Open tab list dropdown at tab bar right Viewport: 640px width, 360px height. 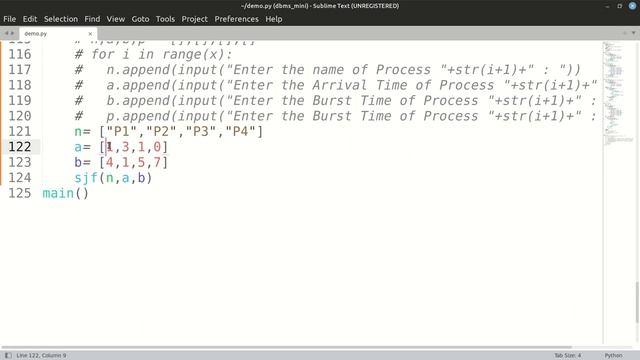click(x=633, y=33)
